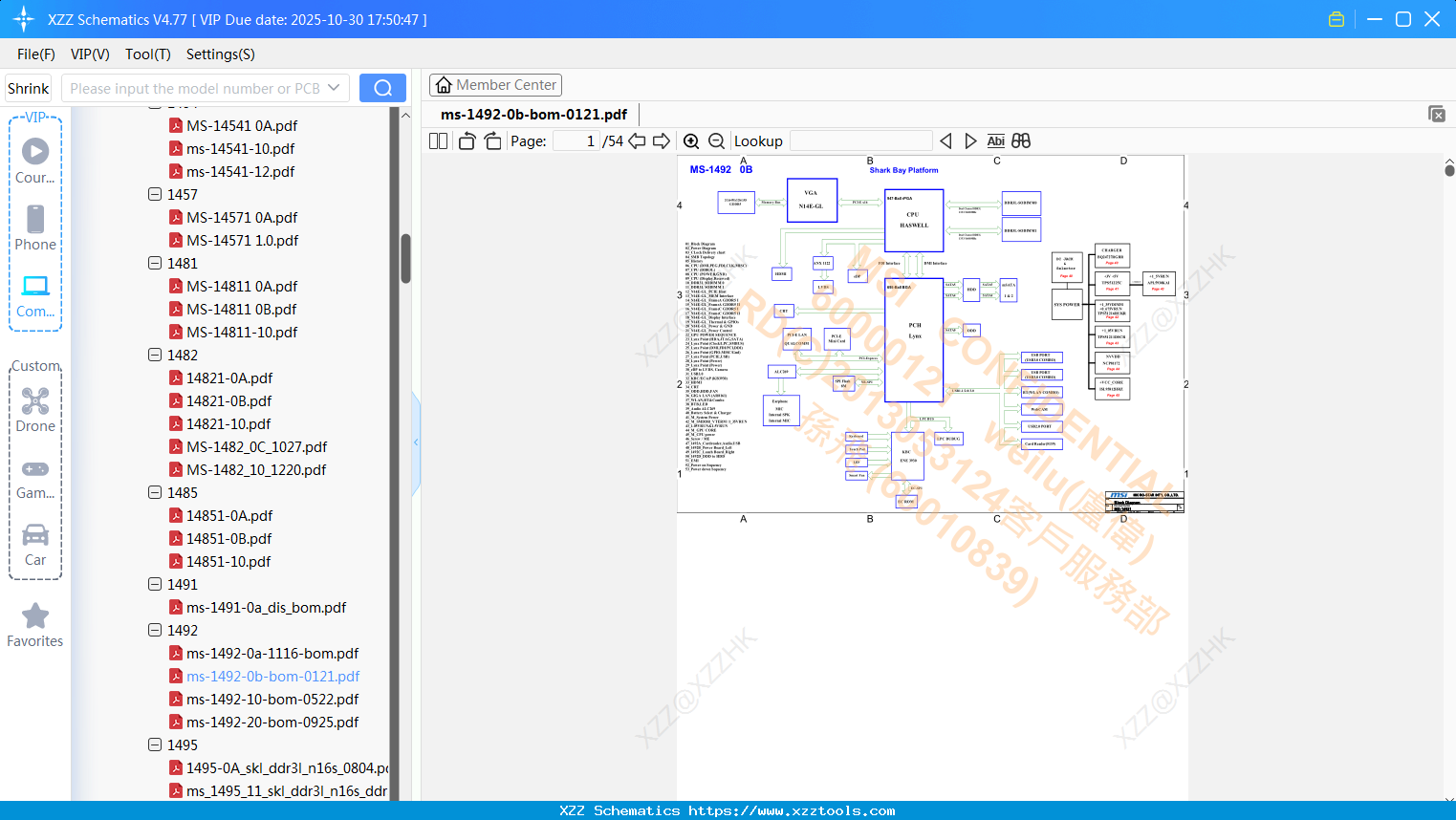Viewport: 1456px width, 820px height.
Task: Collapse the 1482 folder
Action: [x=155, y=355]
